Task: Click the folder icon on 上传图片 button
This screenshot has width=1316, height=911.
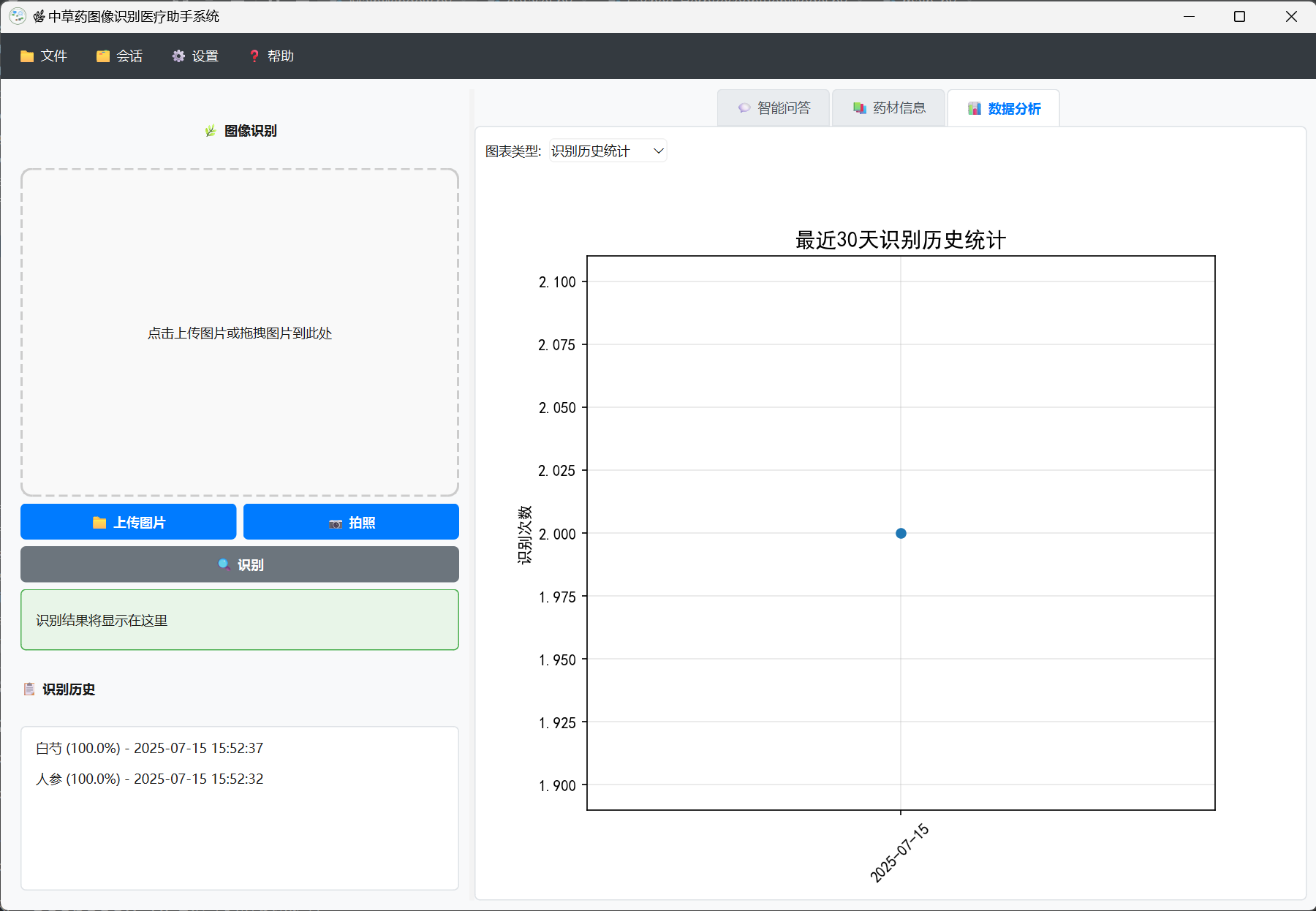Action: coord(99,522)
